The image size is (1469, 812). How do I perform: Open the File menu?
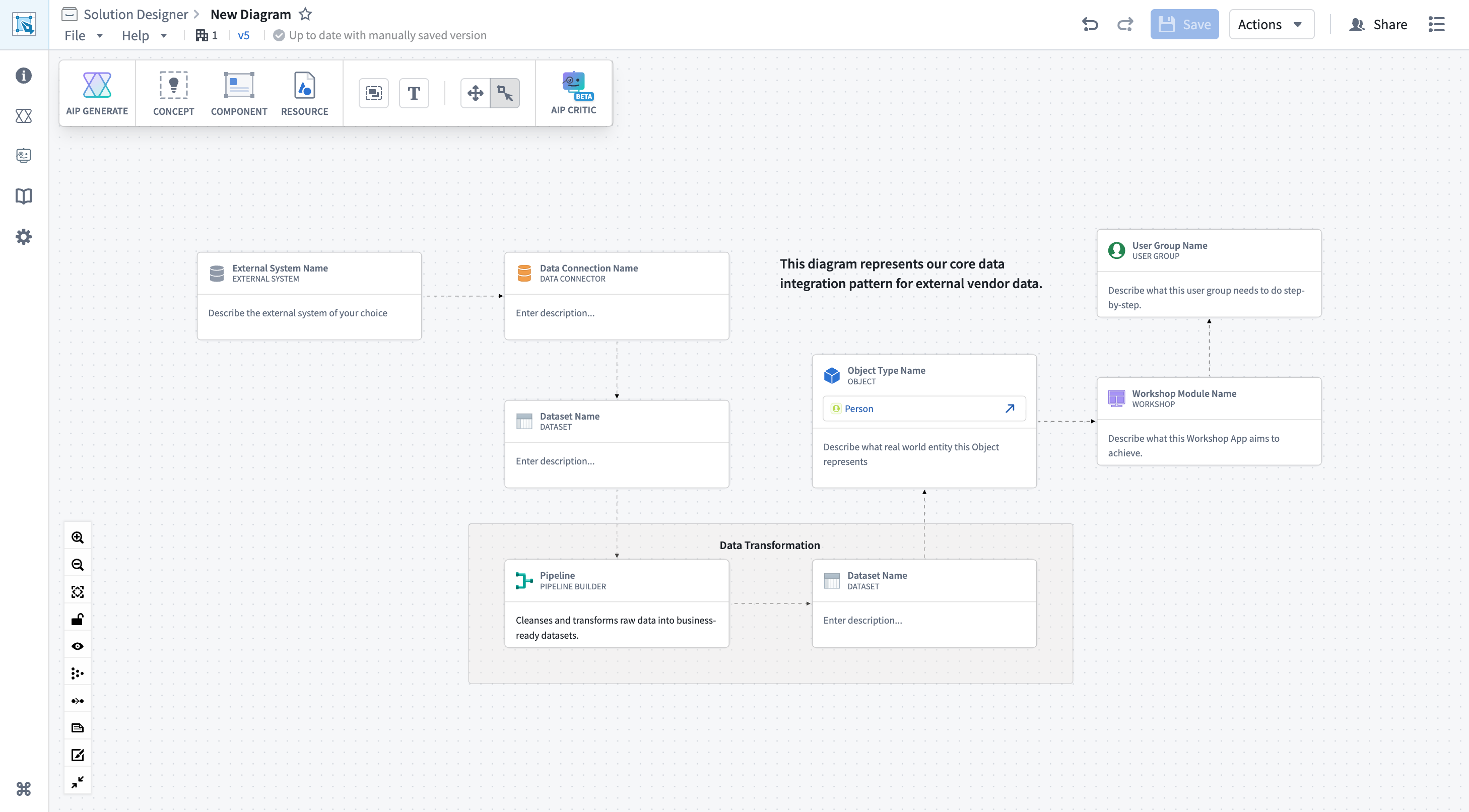pyautogui.click(x=83, y=35)
